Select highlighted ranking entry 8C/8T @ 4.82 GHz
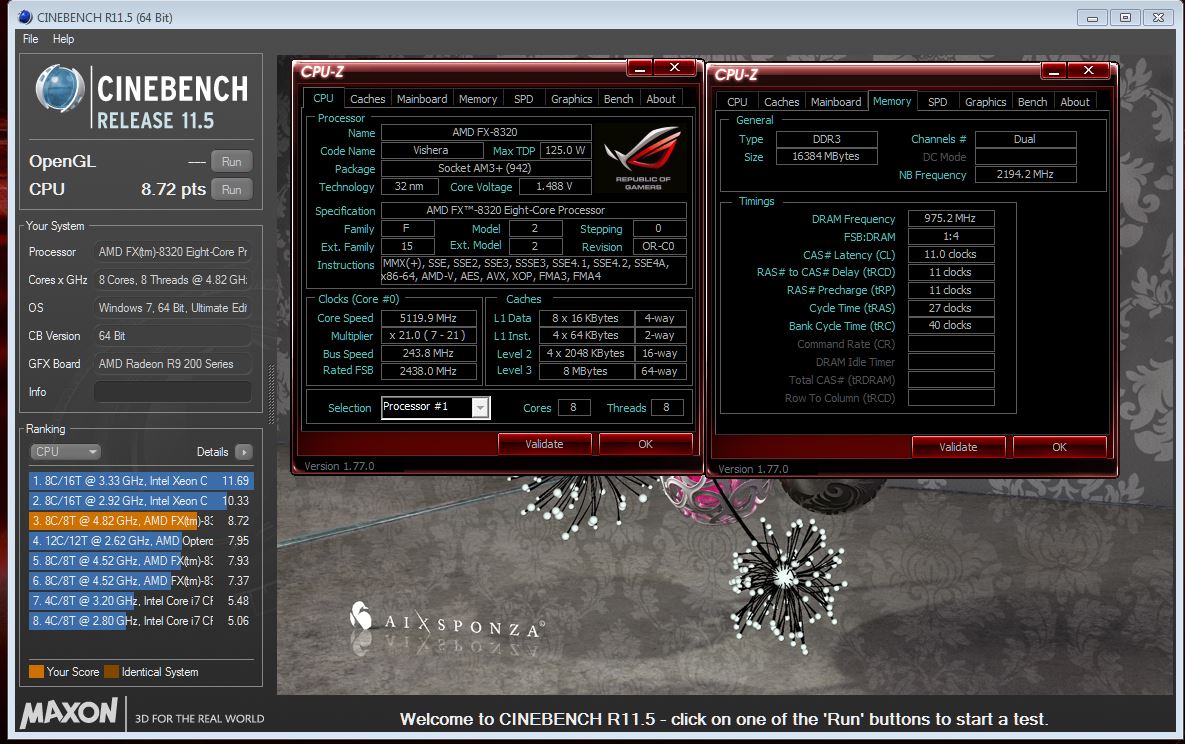Screen dimensions: 1185x744 [141, 521]
